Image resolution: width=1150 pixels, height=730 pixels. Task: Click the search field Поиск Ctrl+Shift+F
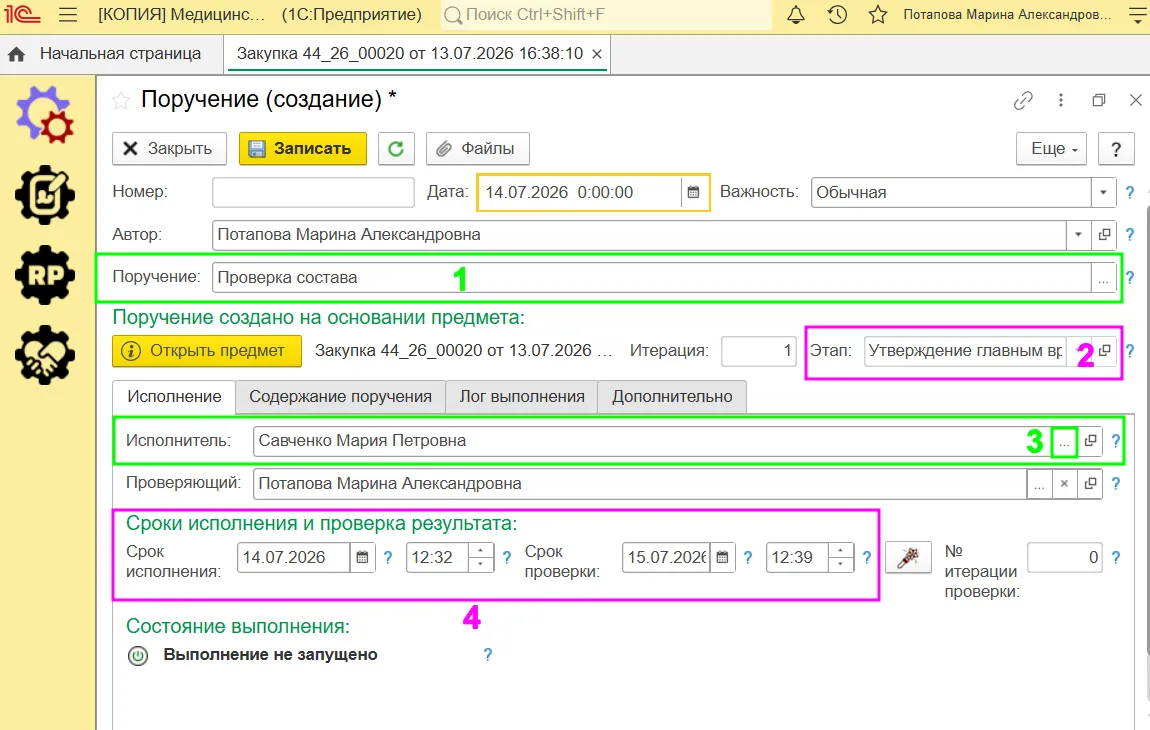pyautogui.click(x=606, y=15)
